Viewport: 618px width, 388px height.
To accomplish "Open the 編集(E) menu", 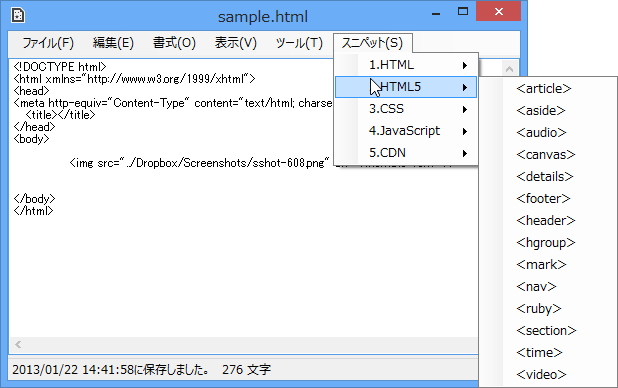I will coord(113,43).
